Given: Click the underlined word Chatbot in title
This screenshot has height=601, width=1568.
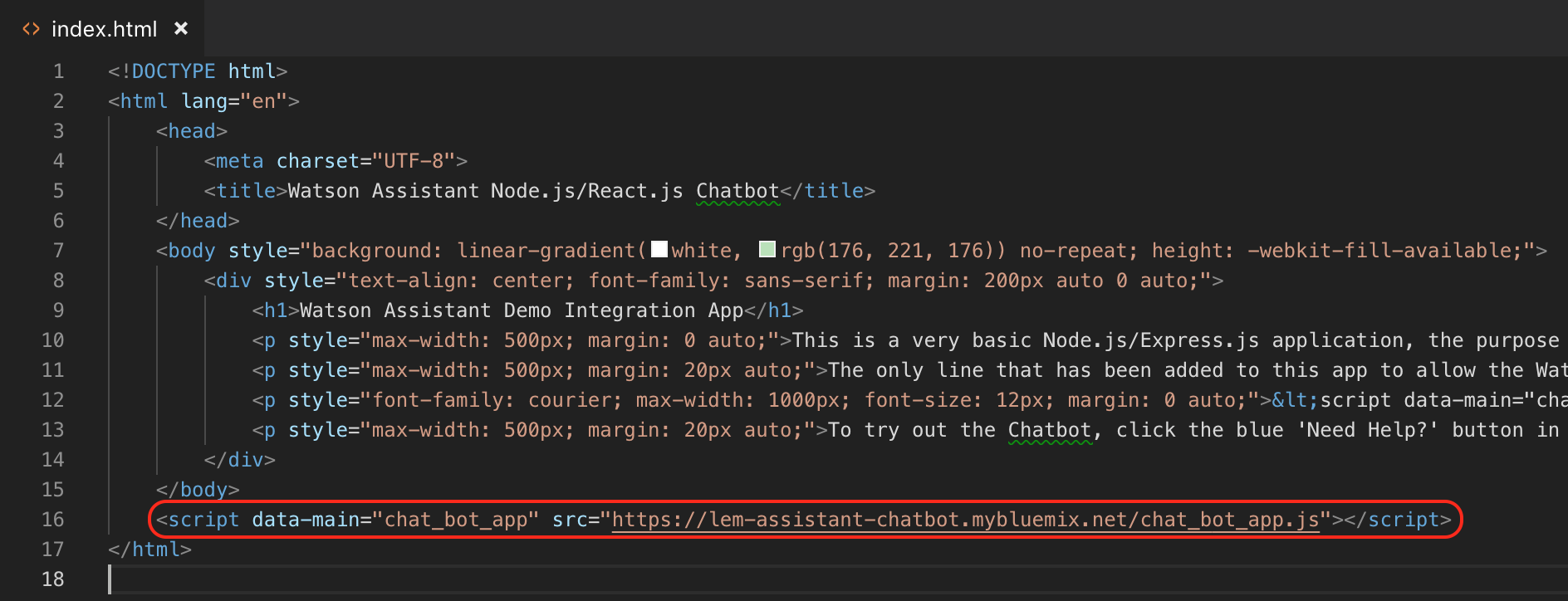Looking at the screenshot, I should 737,191.
